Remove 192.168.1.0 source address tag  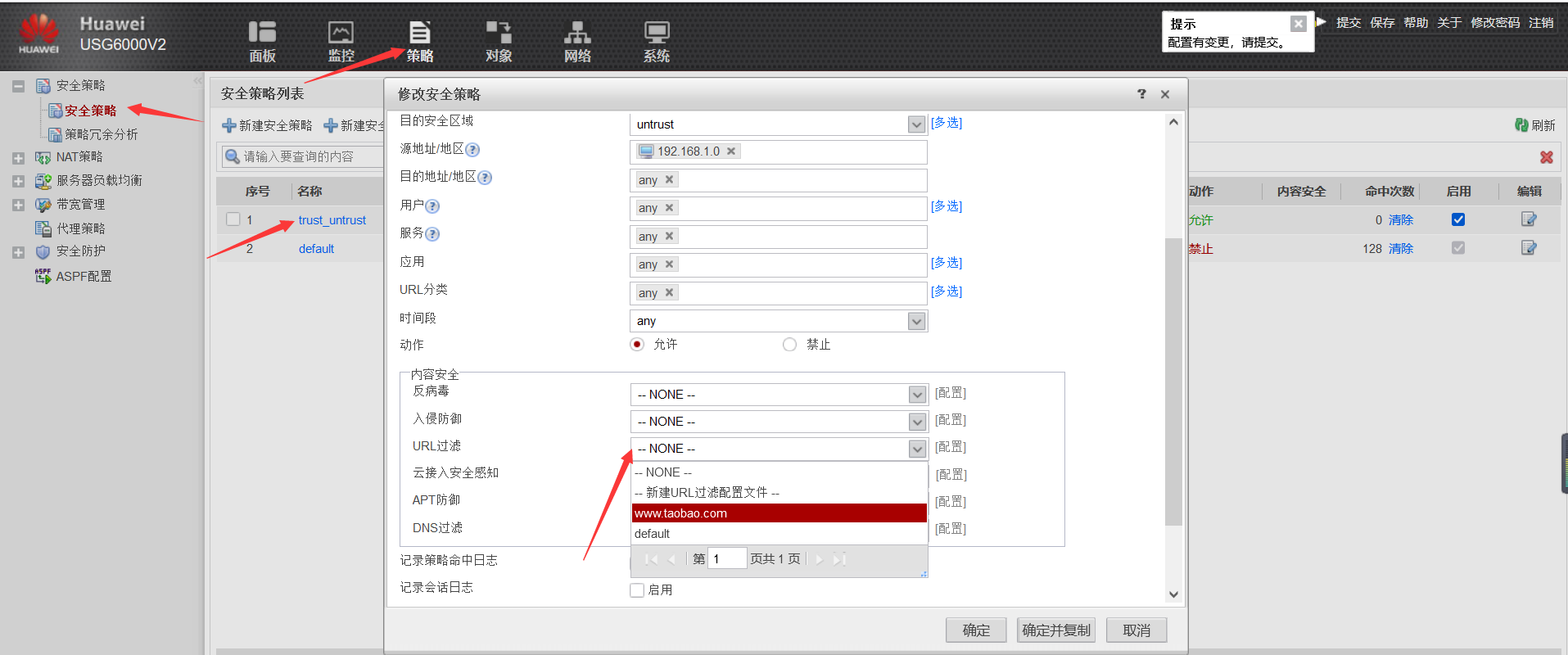tap(731, 151)
